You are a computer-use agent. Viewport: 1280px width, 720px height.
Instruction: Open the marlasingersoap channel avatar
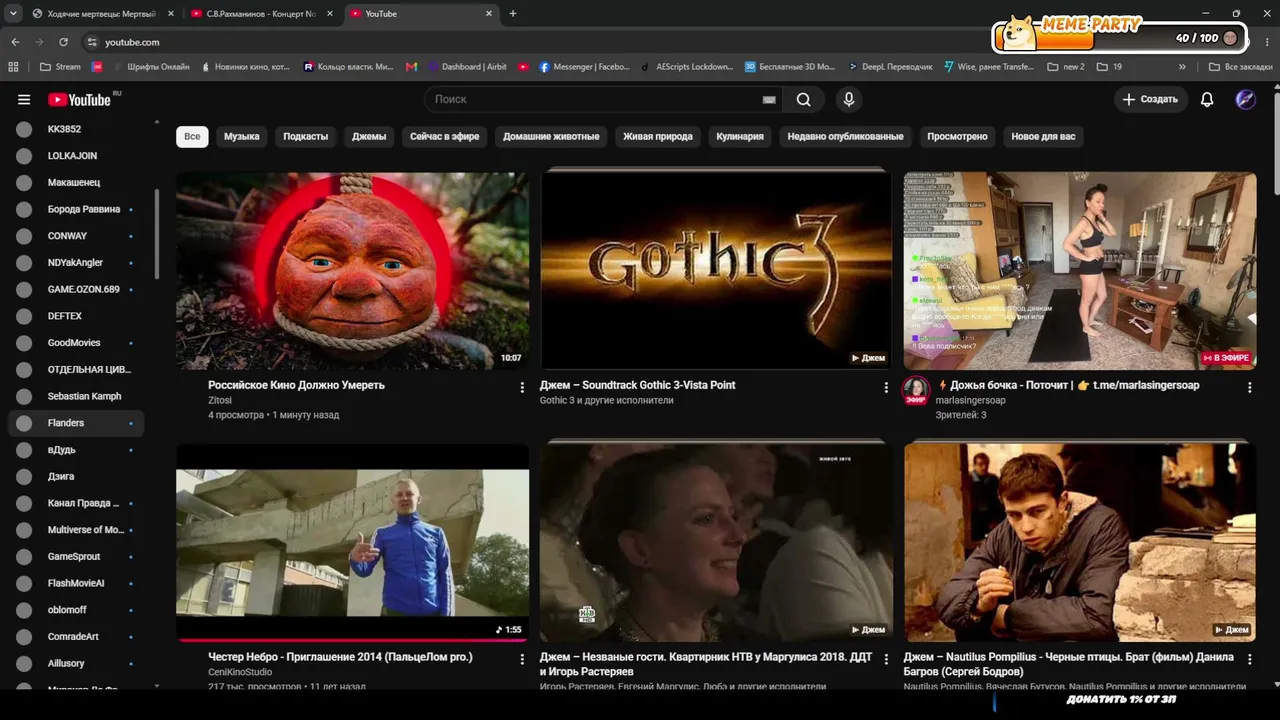[916, 390]
